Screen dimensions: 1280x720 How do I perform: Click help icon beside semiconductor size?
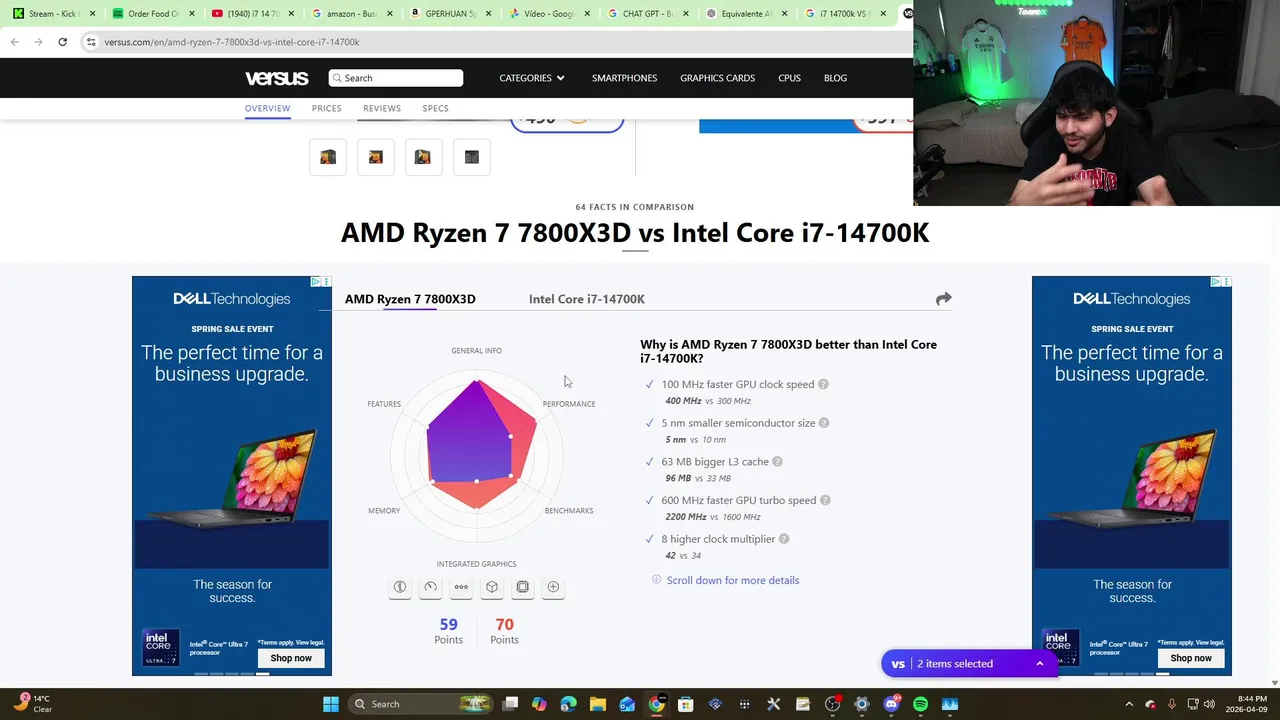(824, 423)
